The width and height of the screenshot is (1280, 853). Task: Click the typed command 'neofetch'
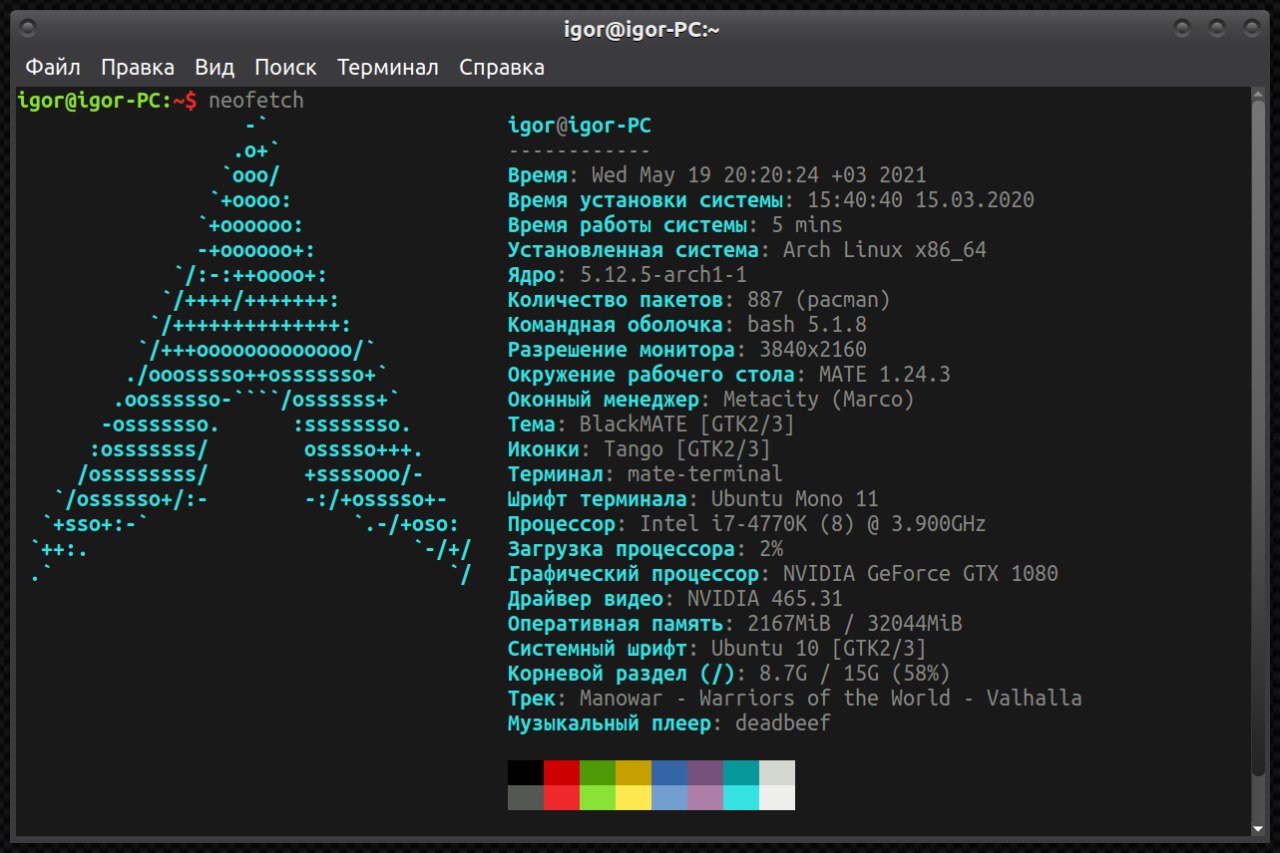(256, 100)
